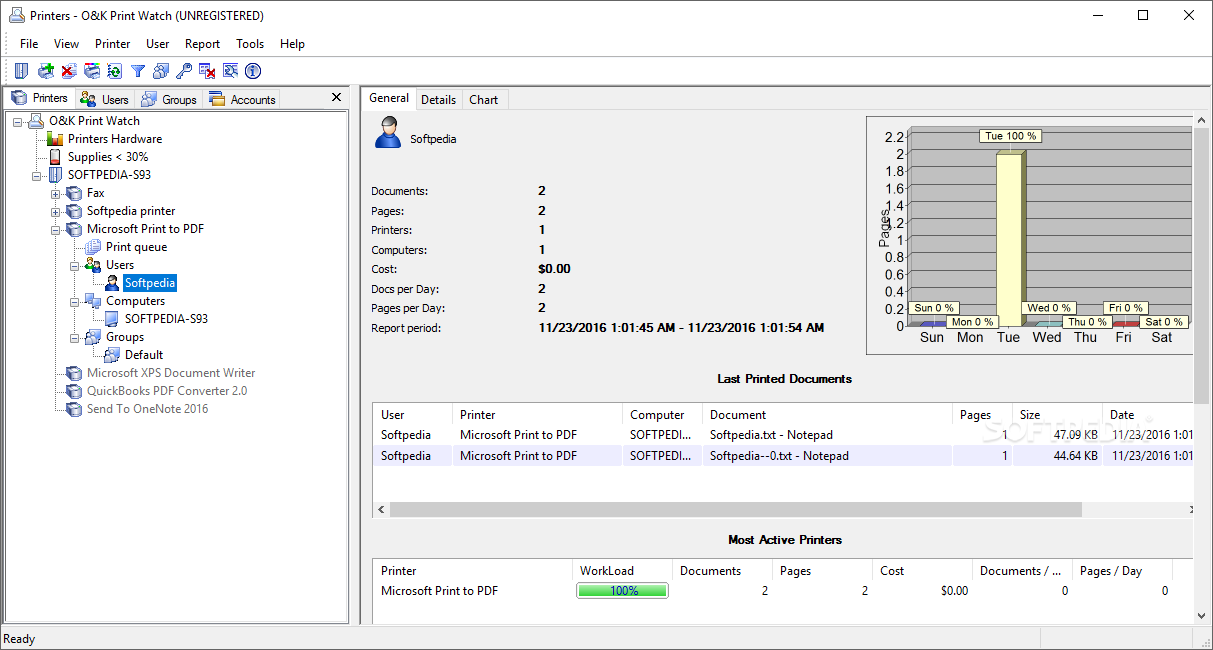
Task: Open the View menu
Action: [x=66, y=44]
